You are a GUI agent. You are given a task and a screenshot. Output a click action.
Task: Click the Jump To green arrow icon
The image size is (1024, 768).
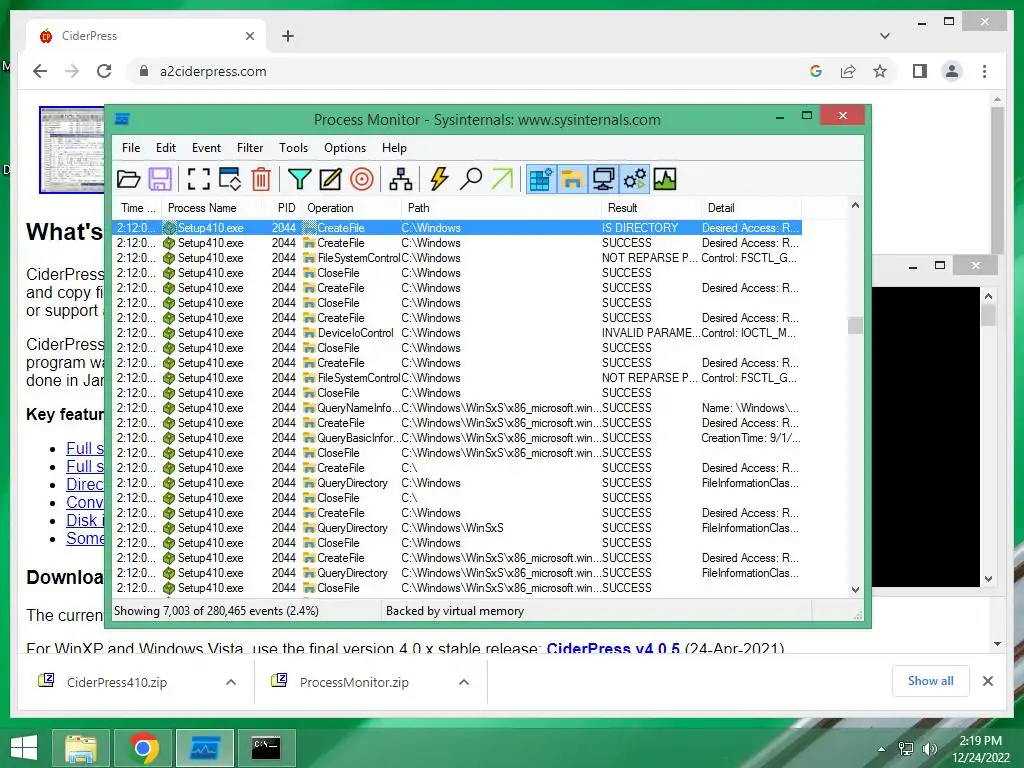pyautogui.click(x=502, y=179)
